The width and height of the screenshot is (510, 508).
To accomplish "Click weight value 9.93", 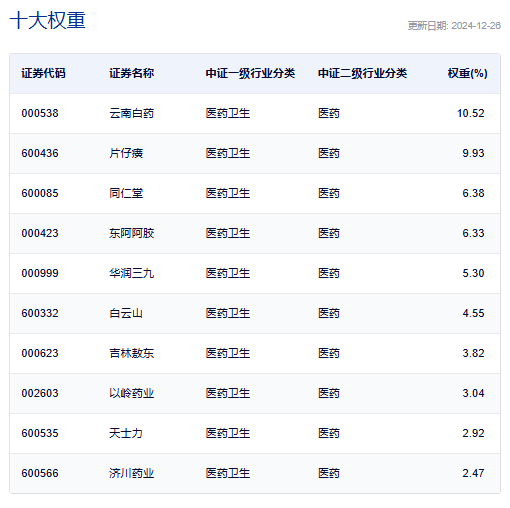I will click(x=473, y=153).
